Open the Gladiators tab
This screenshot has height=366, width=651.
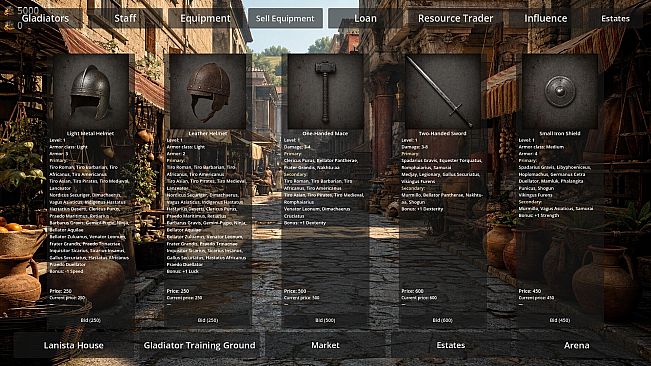[45, 18]
